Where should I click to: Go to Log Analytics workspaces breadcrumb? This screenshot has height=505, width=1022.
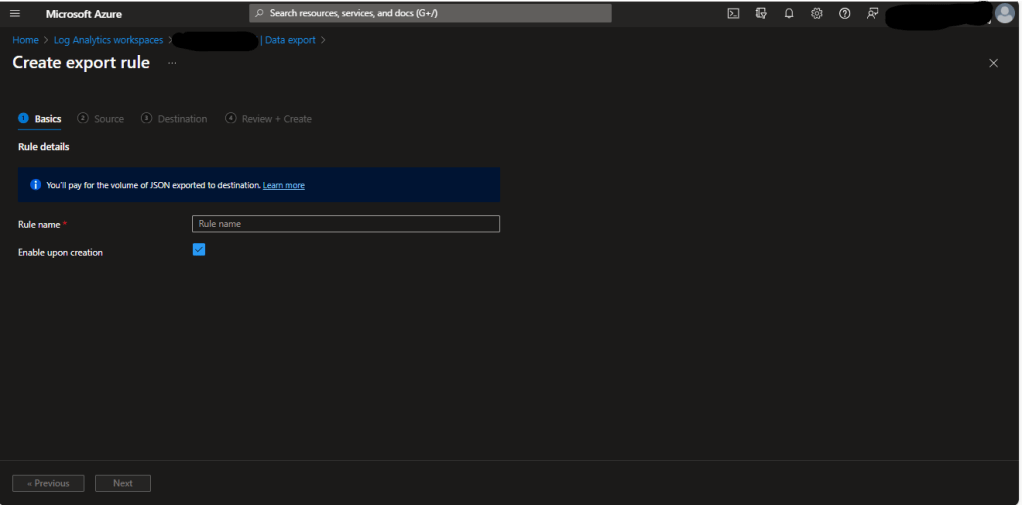coord(108,40)
